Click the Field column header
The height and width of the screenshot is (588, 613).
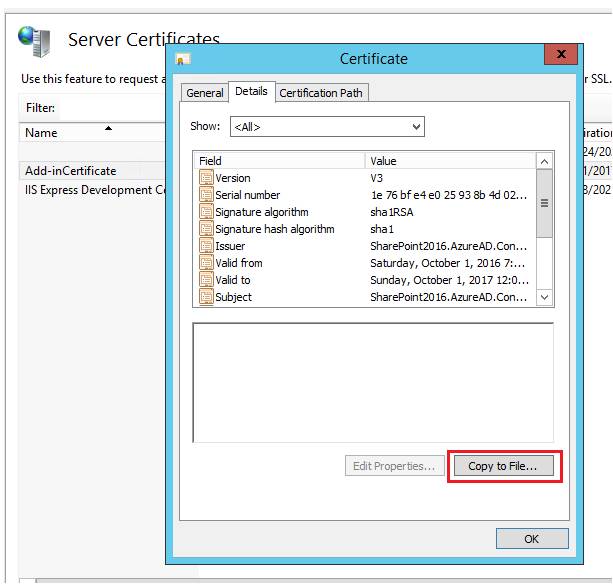coord(279,161)
